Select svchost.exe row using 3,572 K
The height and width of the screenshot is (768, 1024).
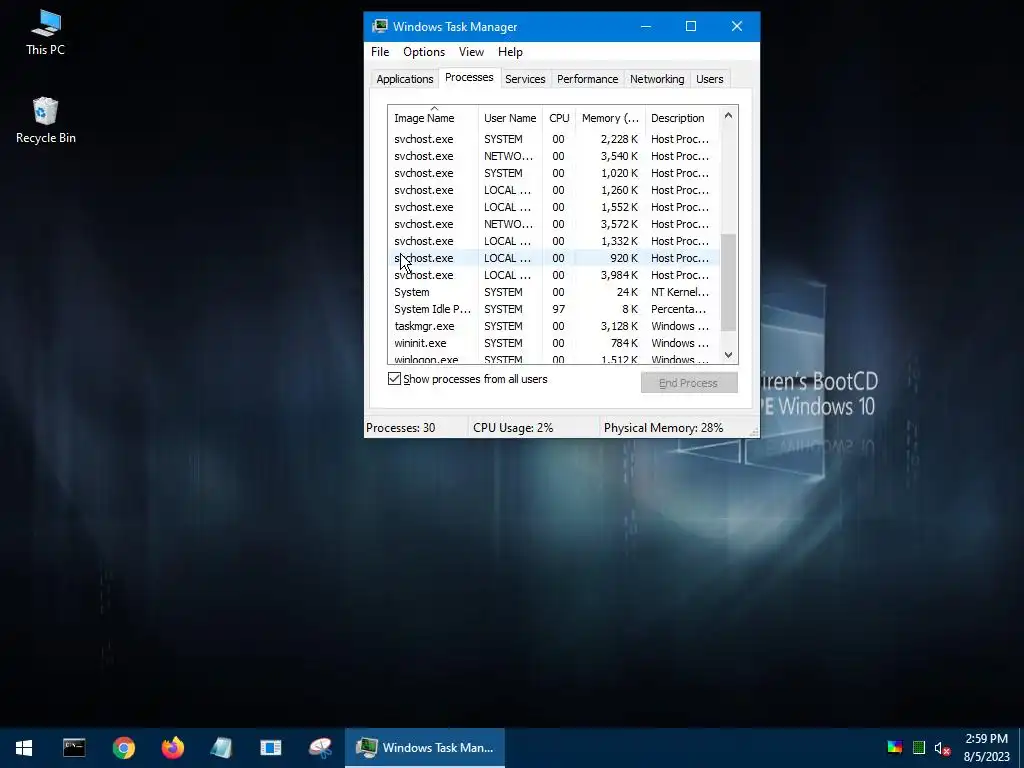point(554,224)
